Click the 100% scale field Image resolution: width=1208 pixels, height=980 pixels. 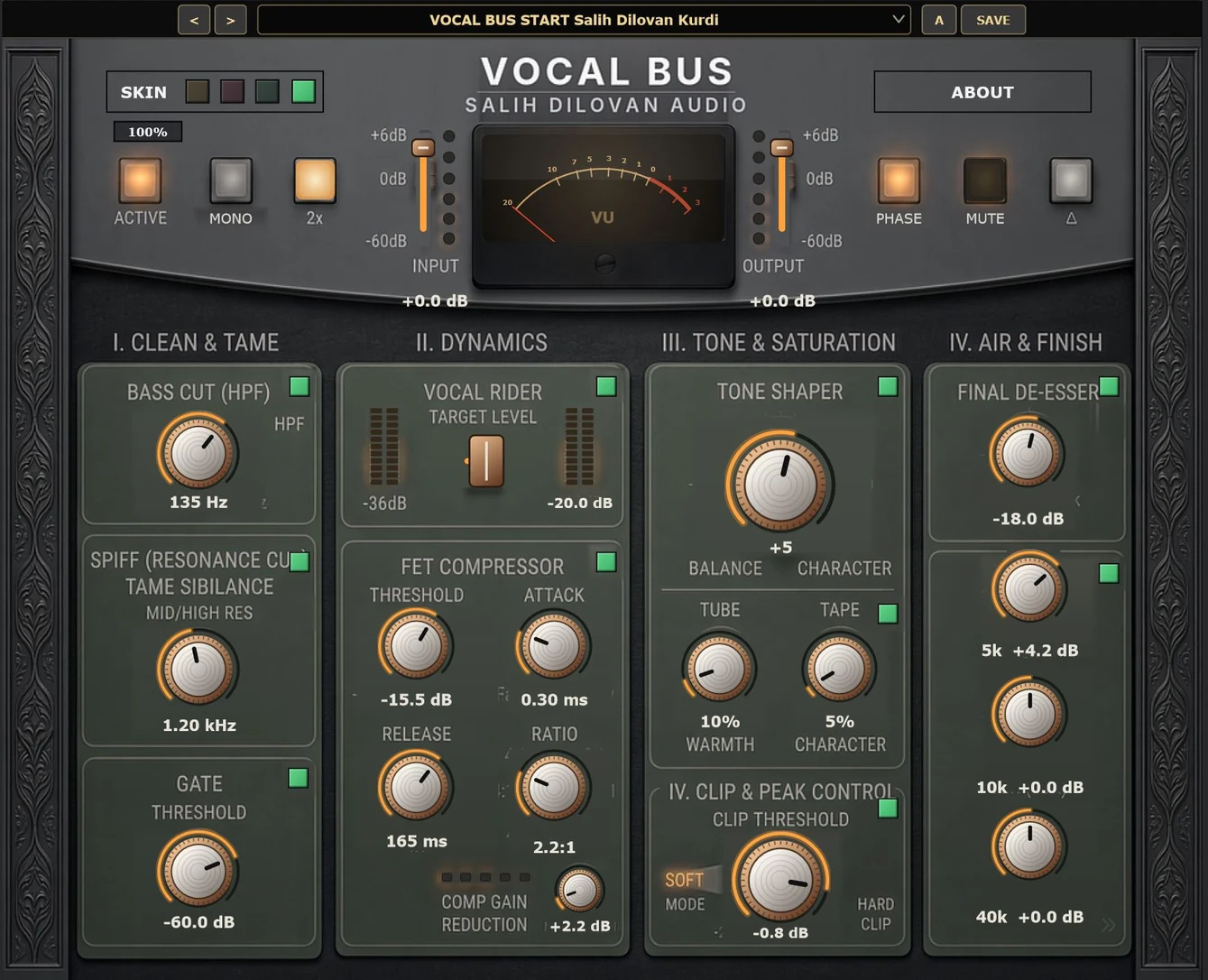click(148, 132)
